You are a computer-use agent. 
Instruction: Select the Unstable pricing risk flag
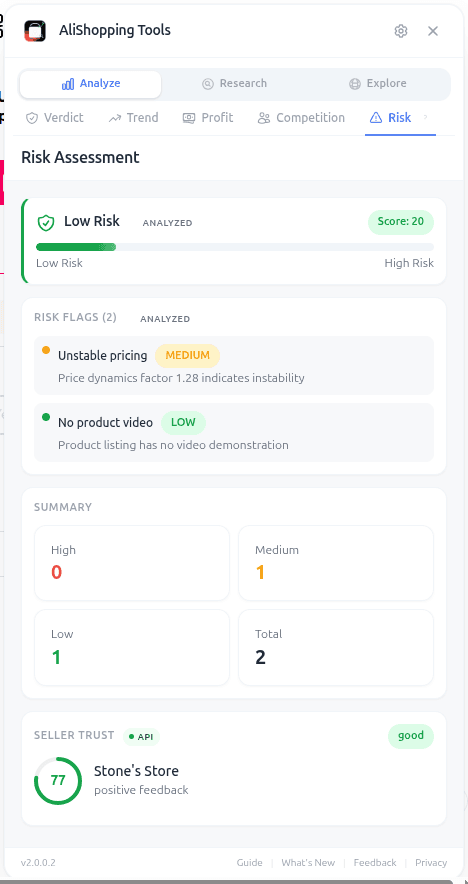(234, 365)
